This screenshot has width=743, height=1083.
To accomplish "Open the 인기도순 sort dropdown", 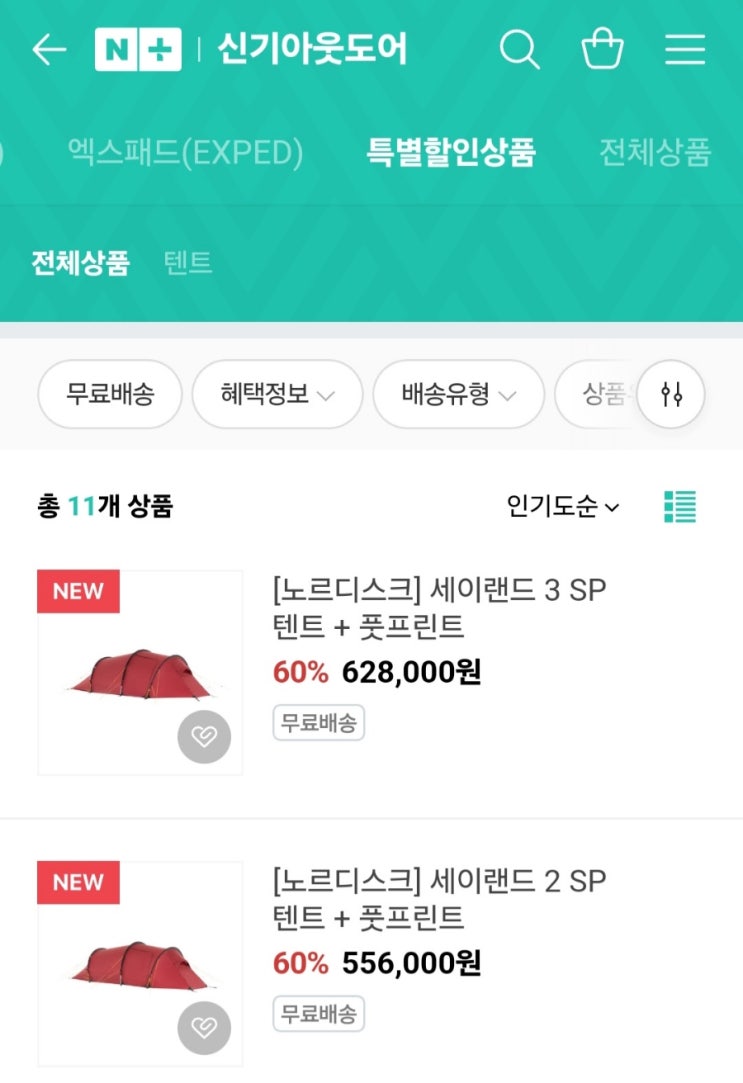I will (x=563, y=506).
